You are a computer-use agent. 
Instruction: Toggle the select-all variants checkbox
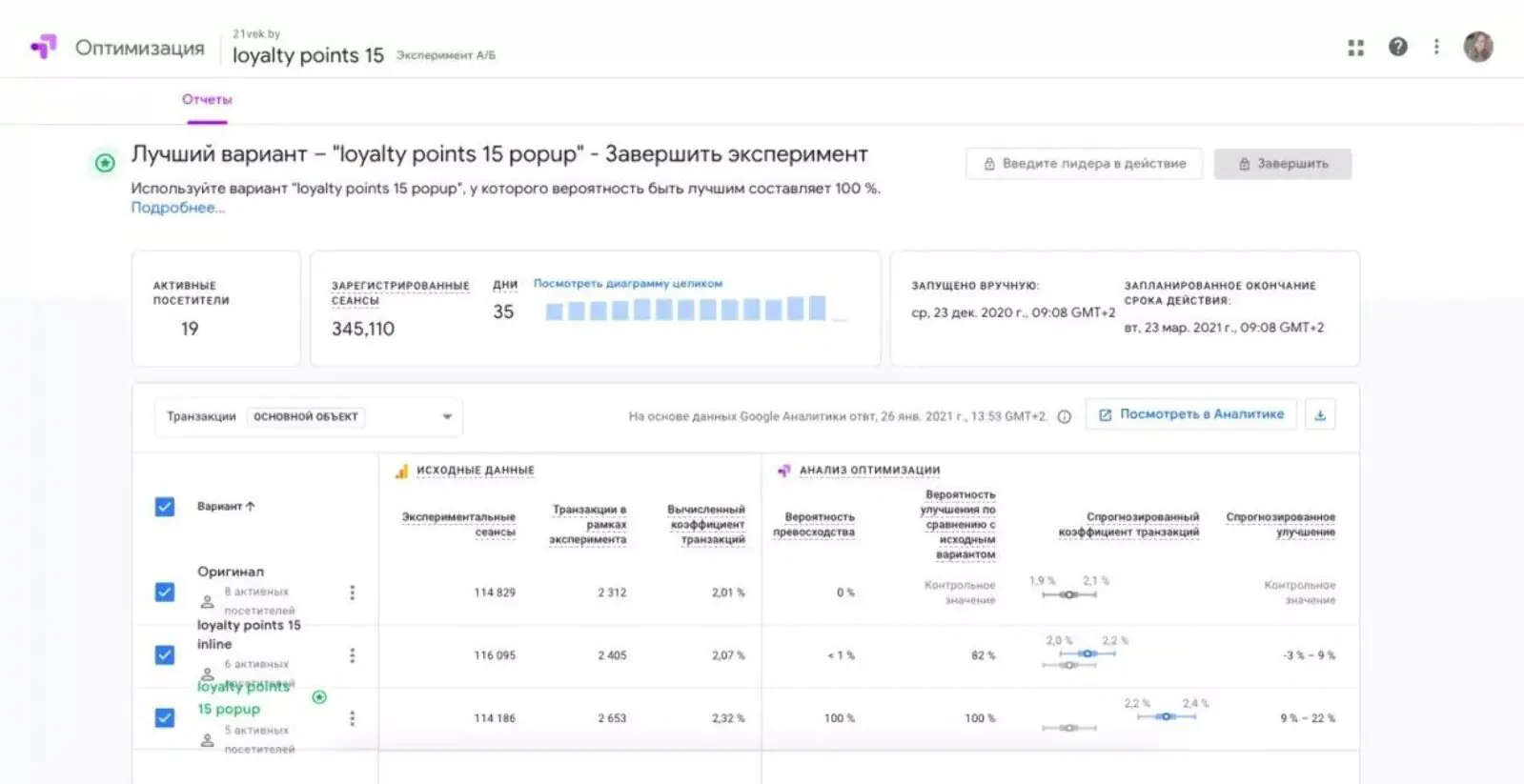165,507
